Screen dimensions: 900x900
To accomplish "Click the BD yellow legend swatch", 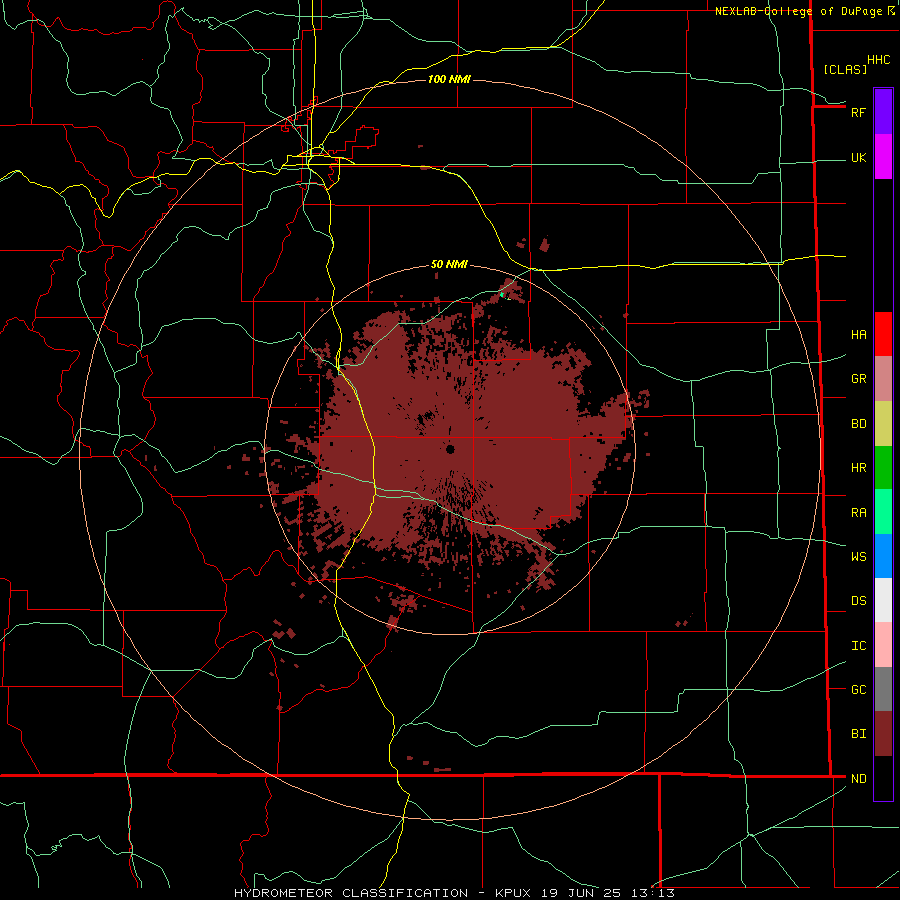I will pyautogui.click(x=883, y=423).
